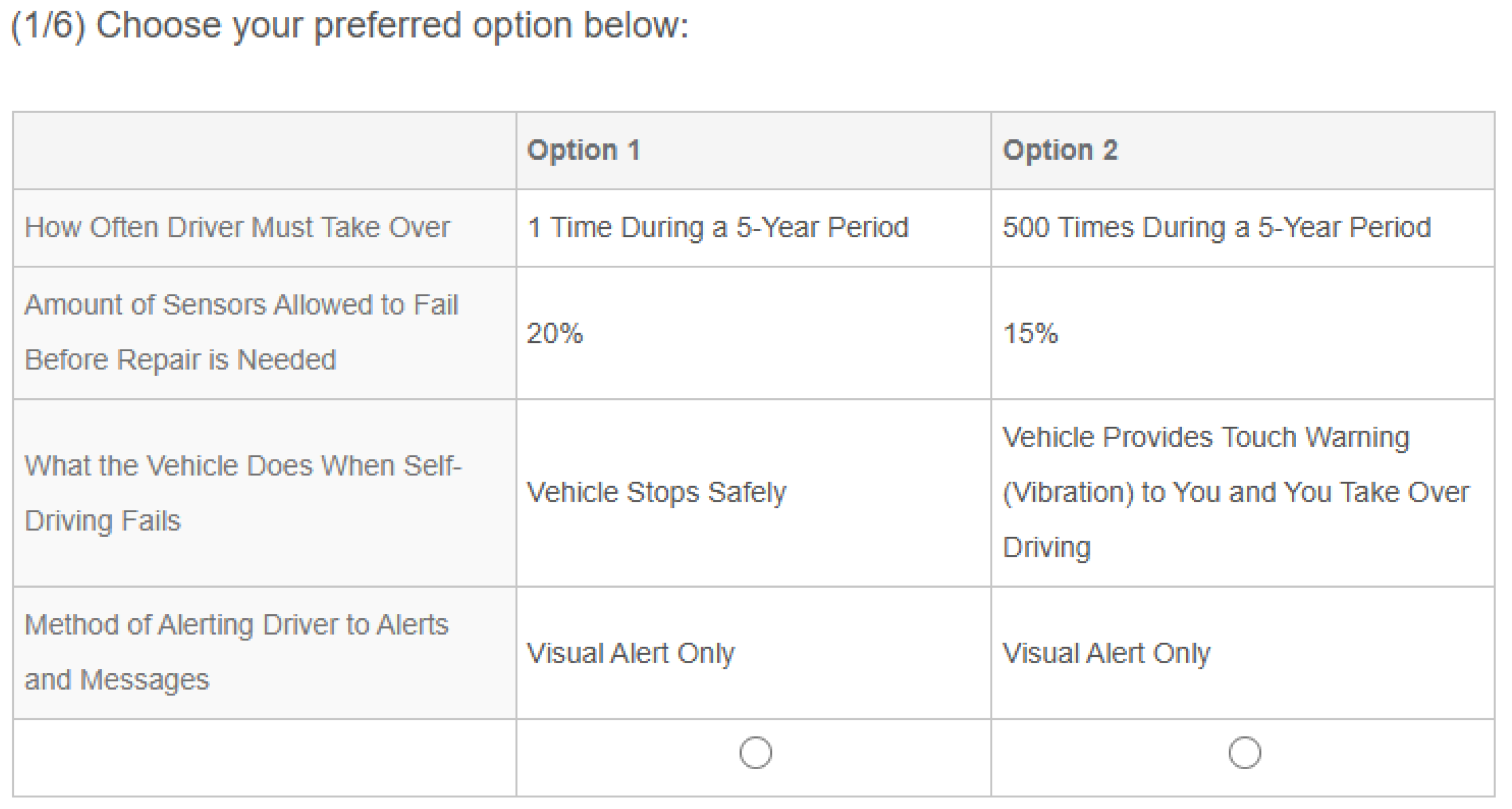Click 'Method of Alerting Driver' row label
Image resolution: width=1512 pixels, height=809 pixels.
click(236, 625)
